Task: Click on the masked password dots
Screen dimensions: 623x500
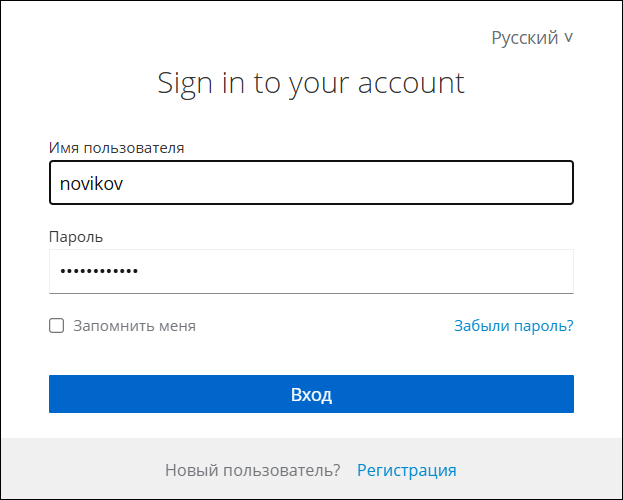Action: 99,271
